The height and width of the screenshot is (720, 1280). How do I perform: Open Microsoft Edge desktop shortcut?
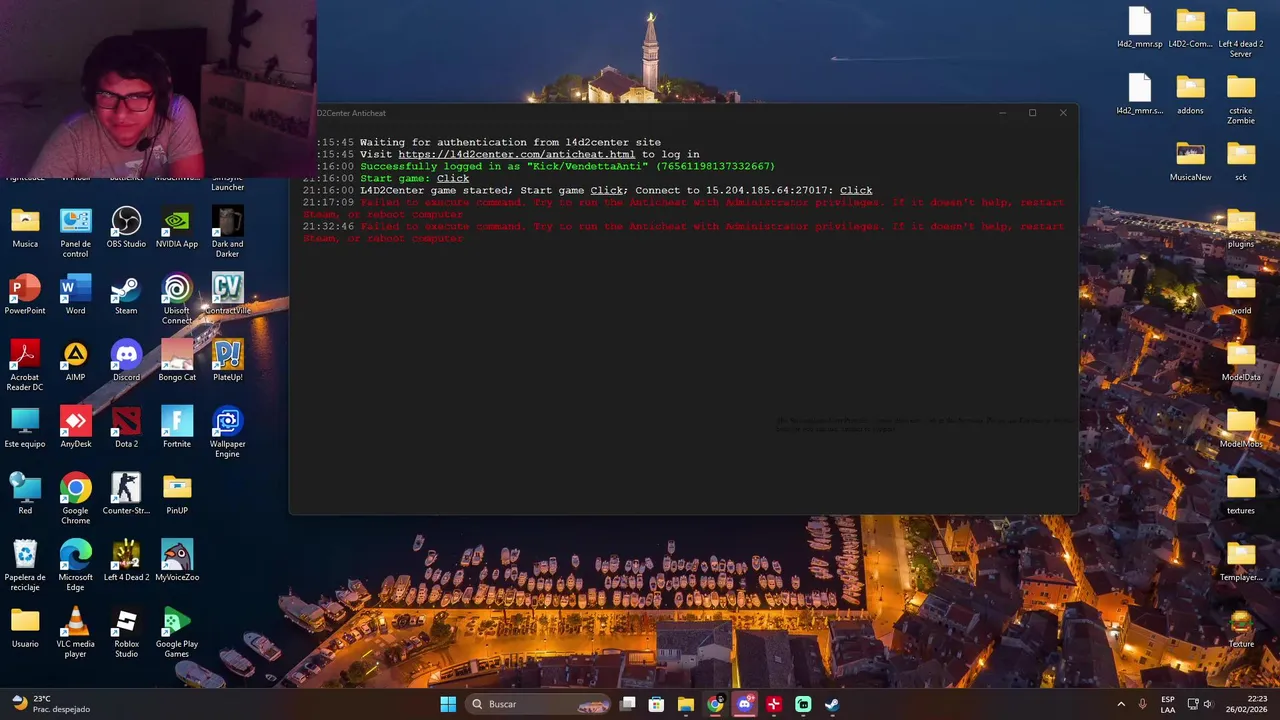tap(75, 565)
